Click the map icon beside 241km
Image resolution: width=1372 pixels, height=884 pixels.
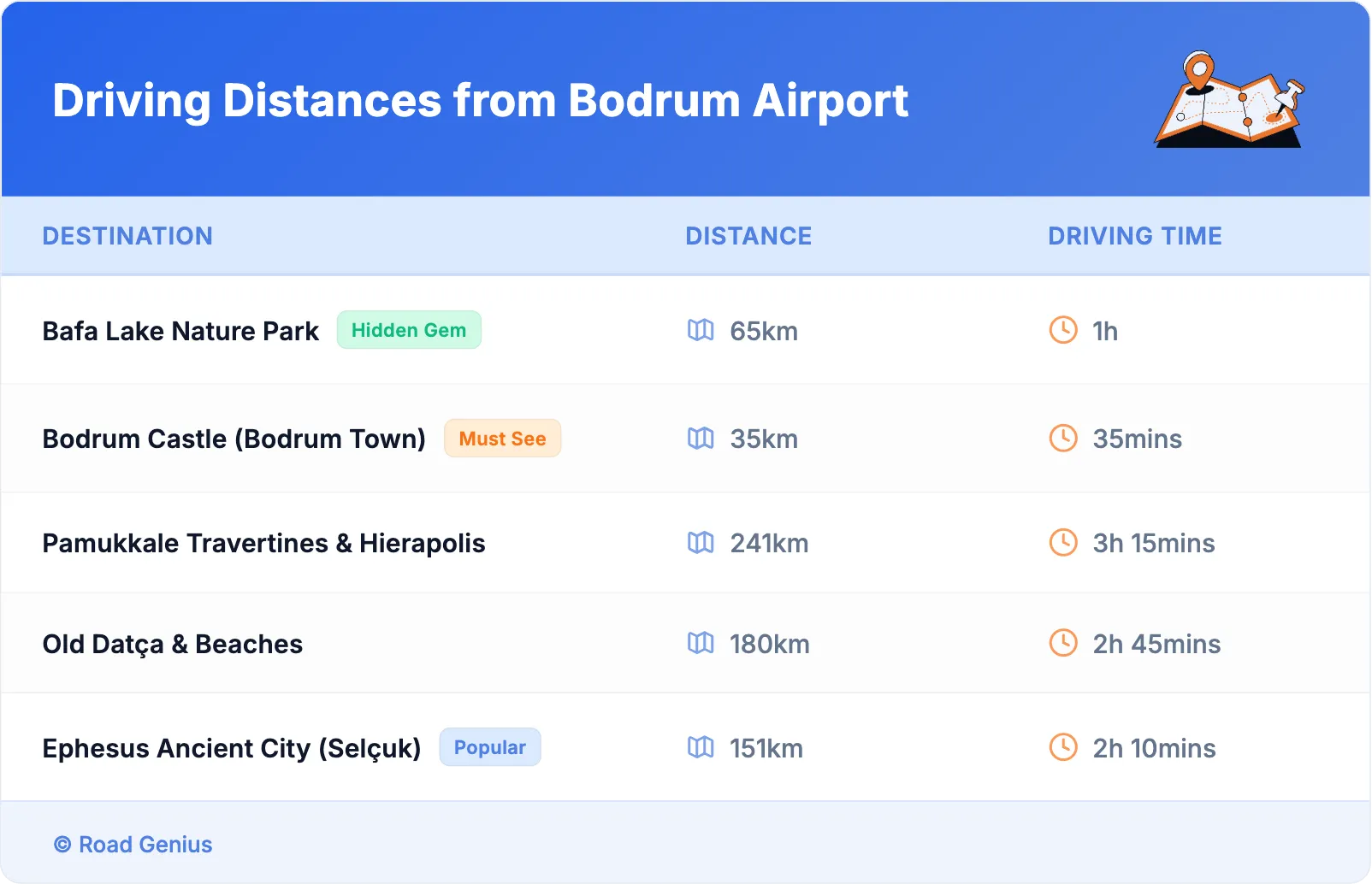(x=701, y=542)
